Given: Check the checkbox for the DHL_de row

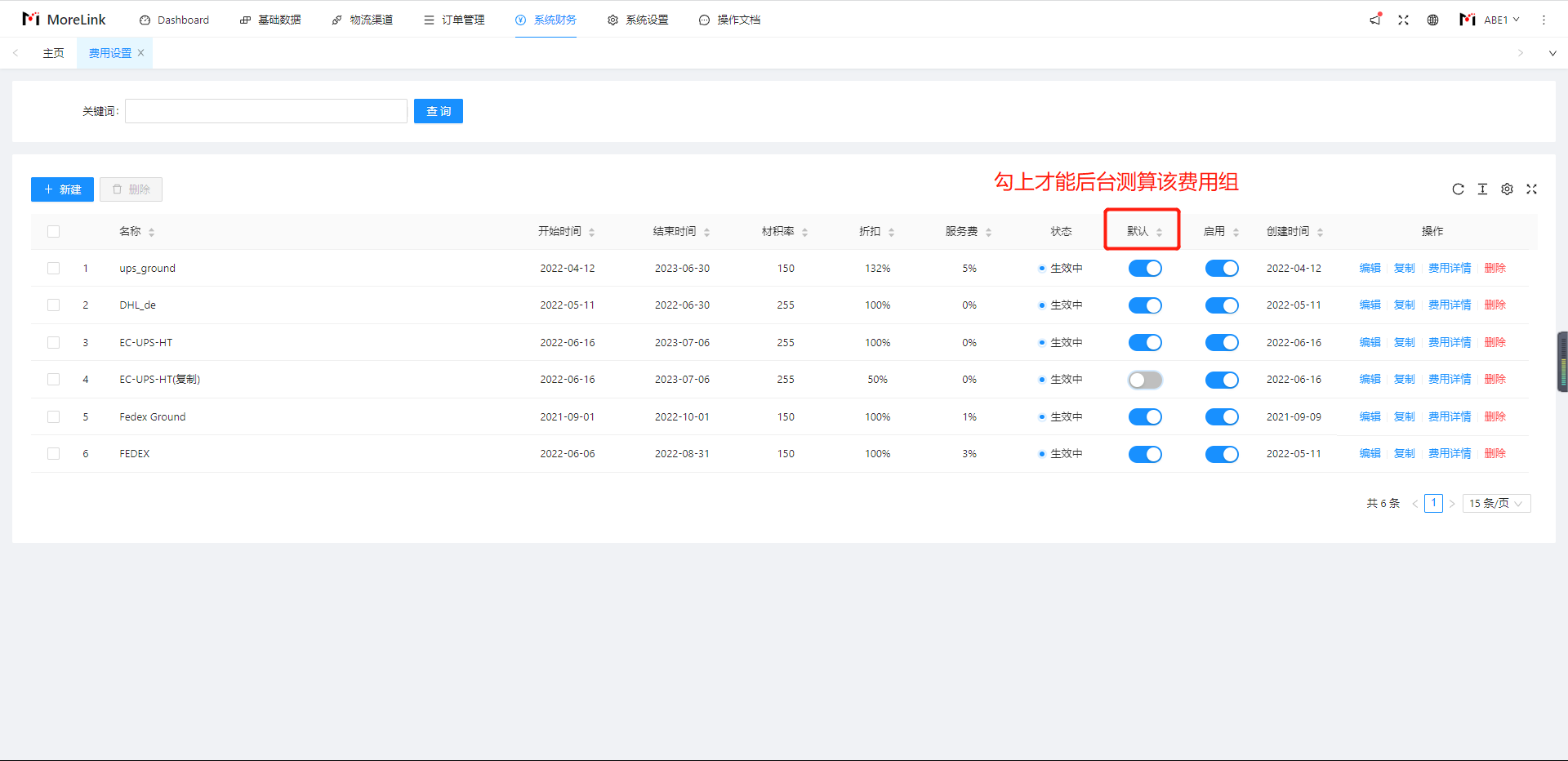Looking at the screenshot, I should (x=54, y=305).
